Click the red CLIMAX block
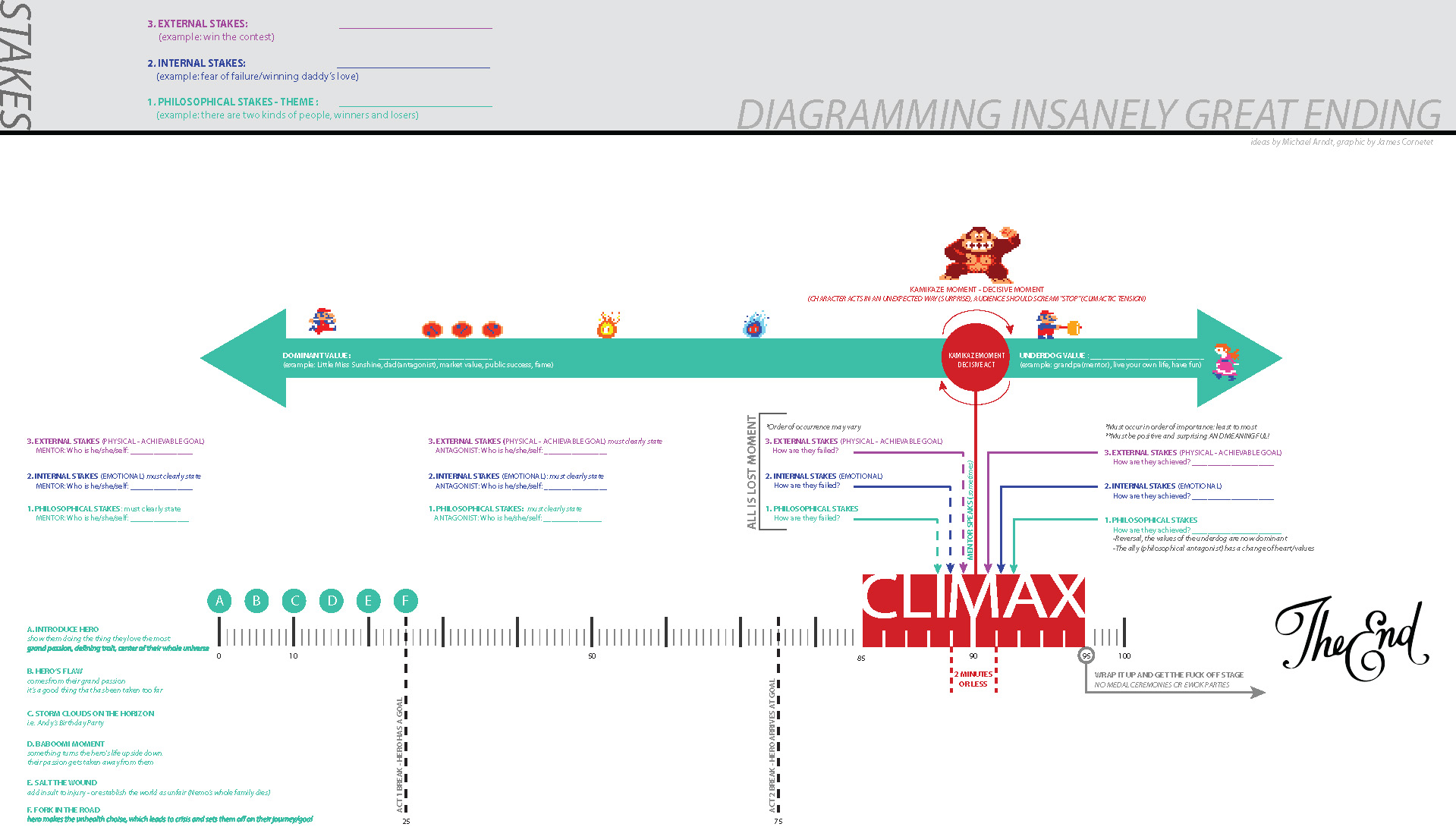This screenshot has width=1456, height=827. (x=973, y=609)
